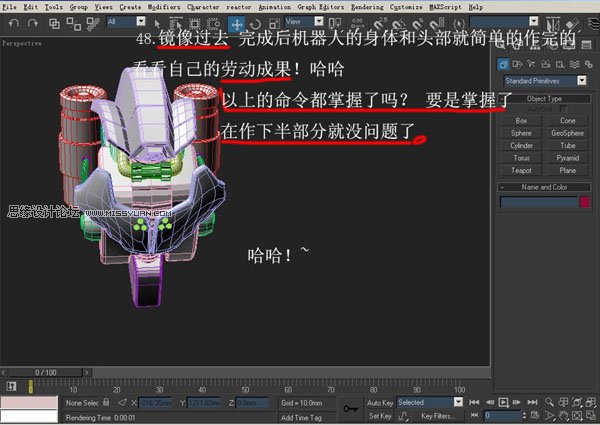
Task: Select the Systems category icon
Action: (x=589, y=64)
